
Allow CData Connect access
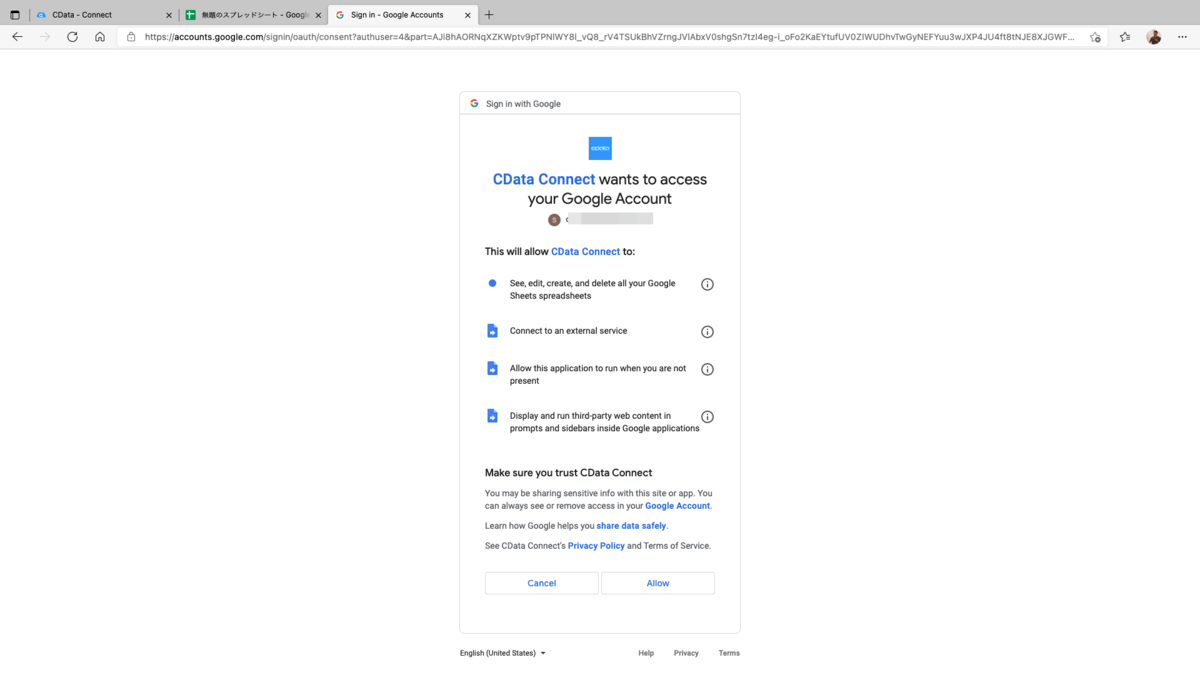point(658,583)
